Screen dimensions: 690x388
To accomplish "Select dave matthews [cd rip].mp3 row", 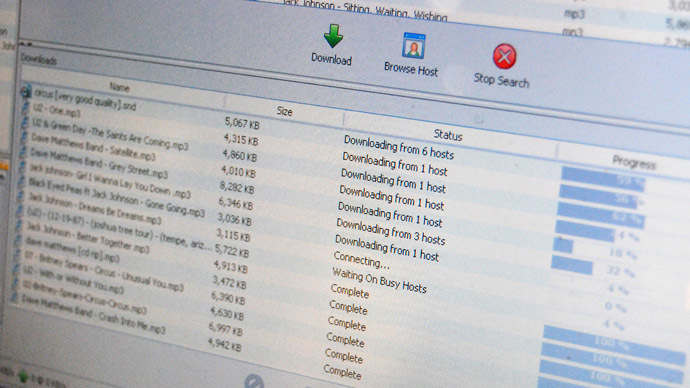I will point(72,249).
